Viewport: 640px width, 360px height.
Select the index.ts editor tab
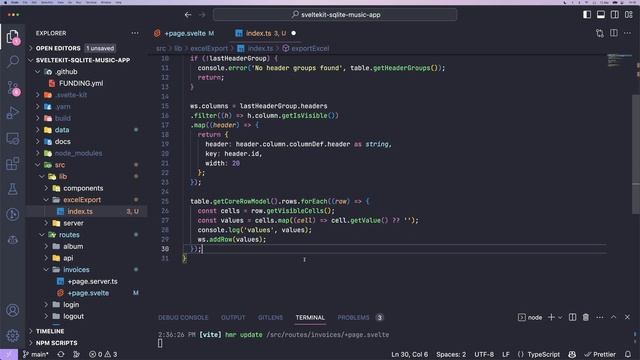[266, 33]
